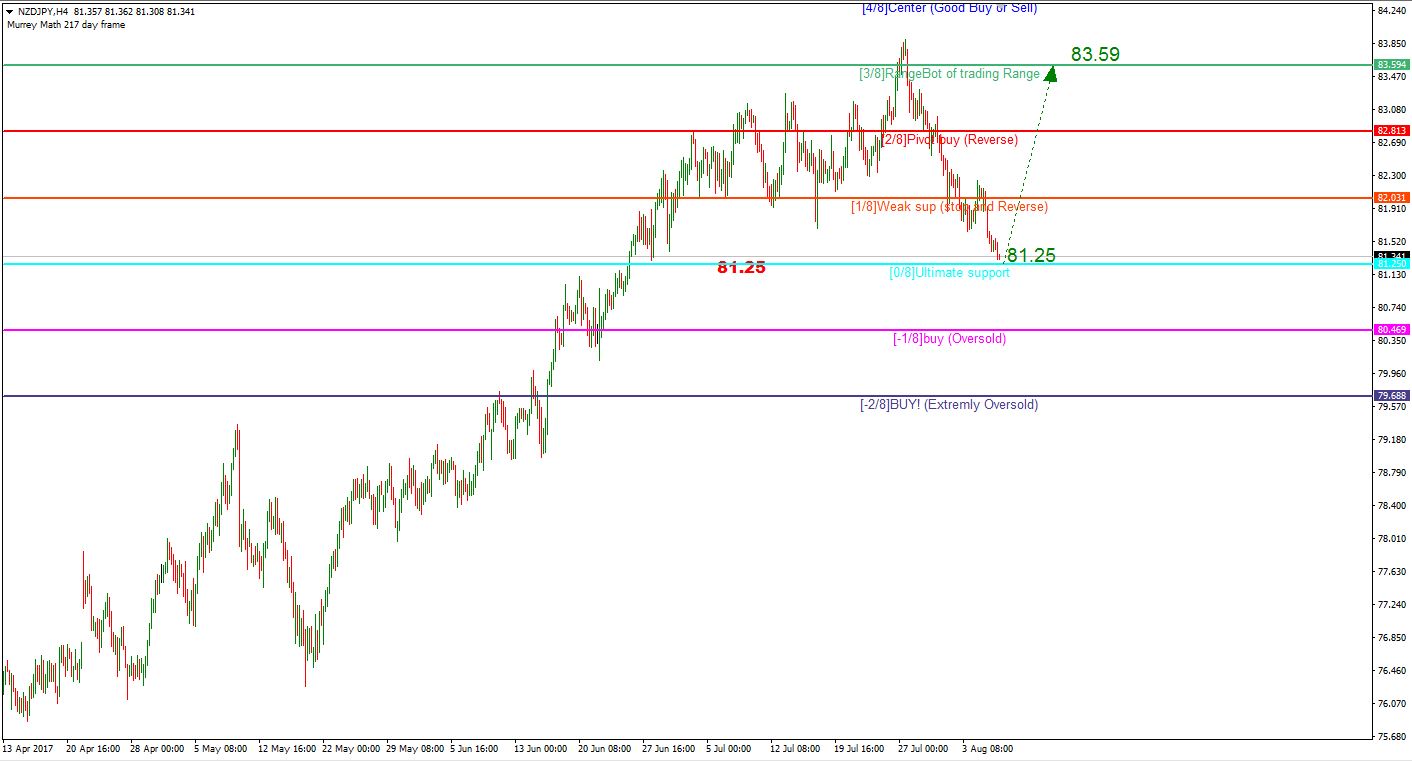Select the [4/8]Center (Good Buy or Sell) label

[x=949, y=9]
